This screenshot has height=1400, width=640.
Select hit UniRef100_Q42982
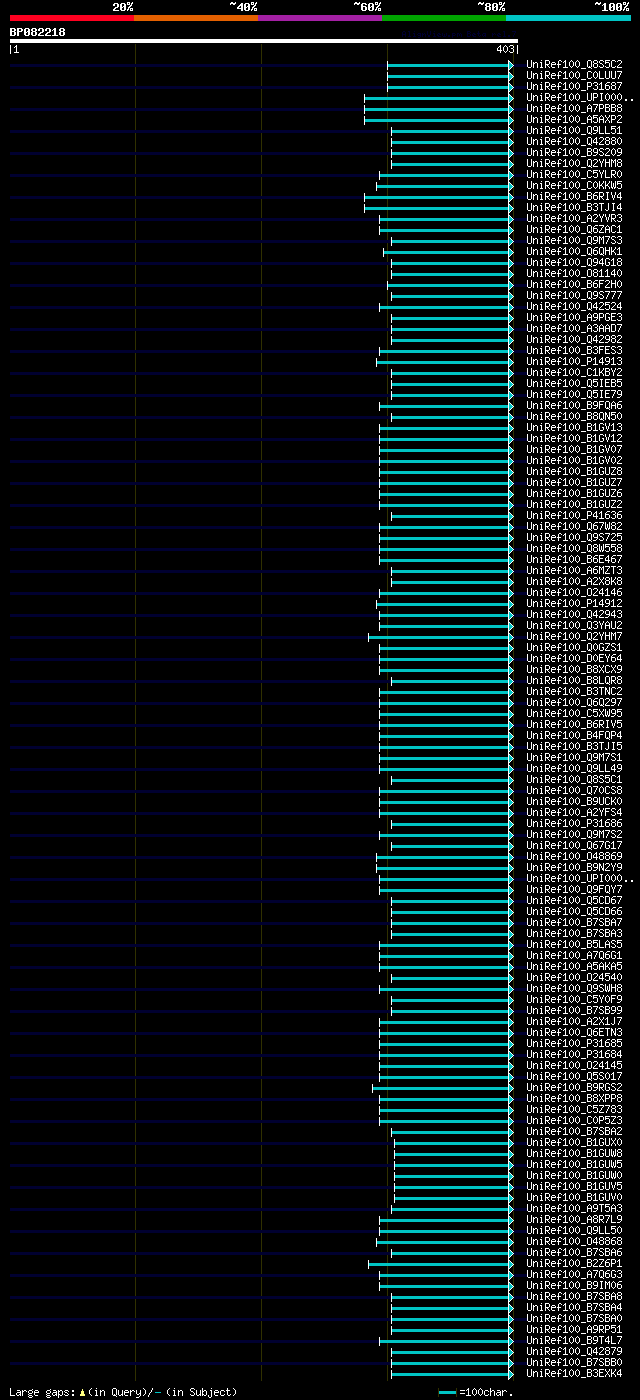pyautogui.click(x=574, y=339)
